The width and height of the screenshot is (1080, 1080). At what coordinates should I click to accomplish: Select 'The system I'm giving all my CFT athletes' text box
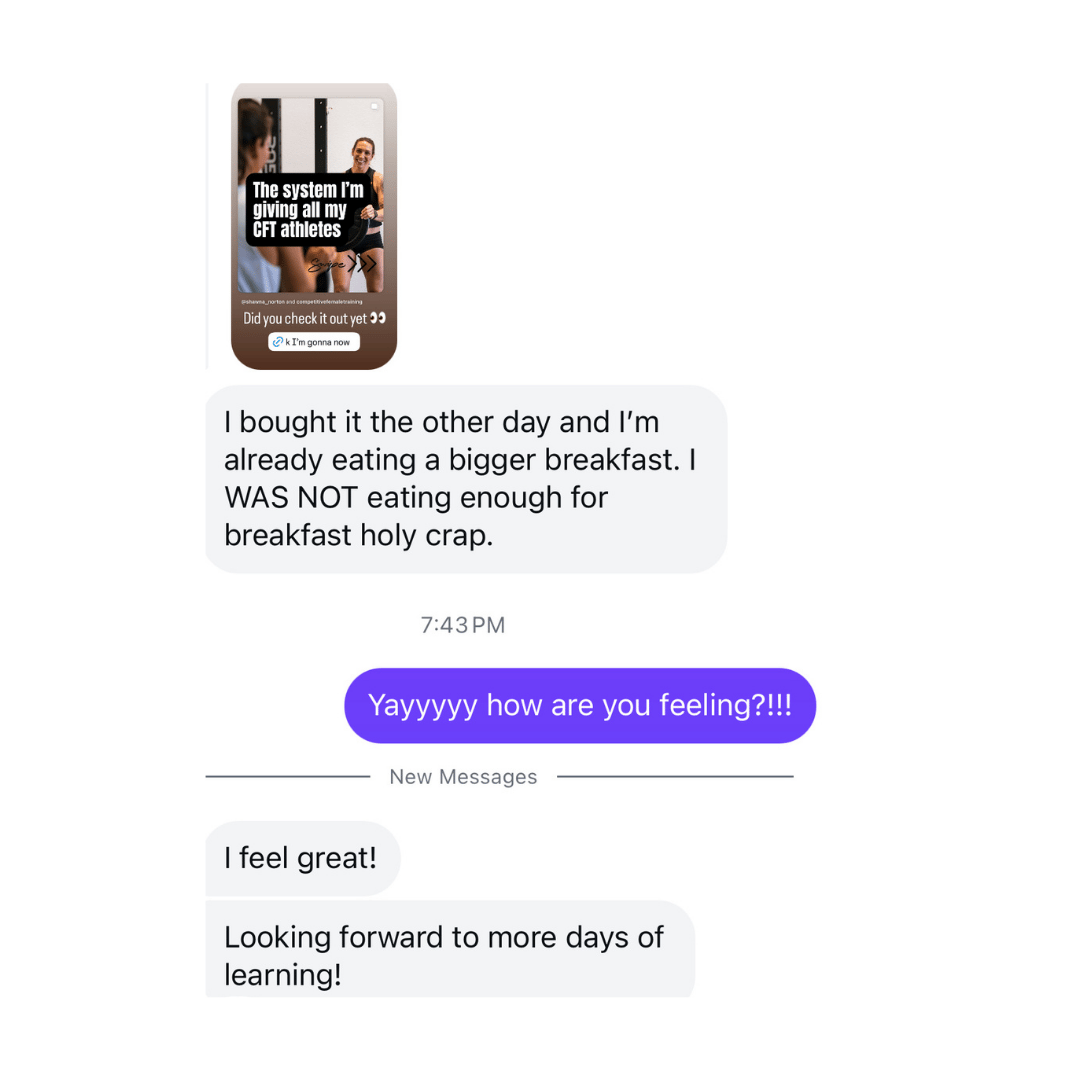[x=308, y=209]
